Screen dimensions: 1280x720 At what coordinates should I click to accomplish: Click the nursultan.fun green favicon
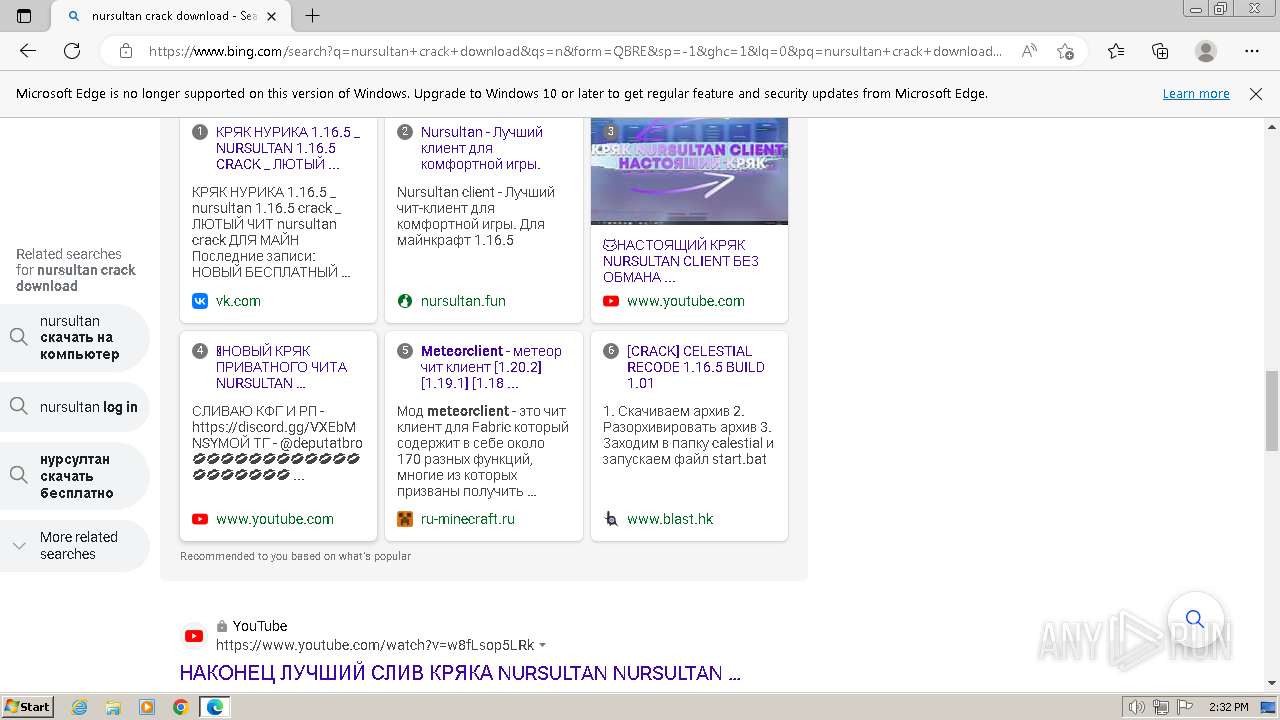(x=405, y=301)
